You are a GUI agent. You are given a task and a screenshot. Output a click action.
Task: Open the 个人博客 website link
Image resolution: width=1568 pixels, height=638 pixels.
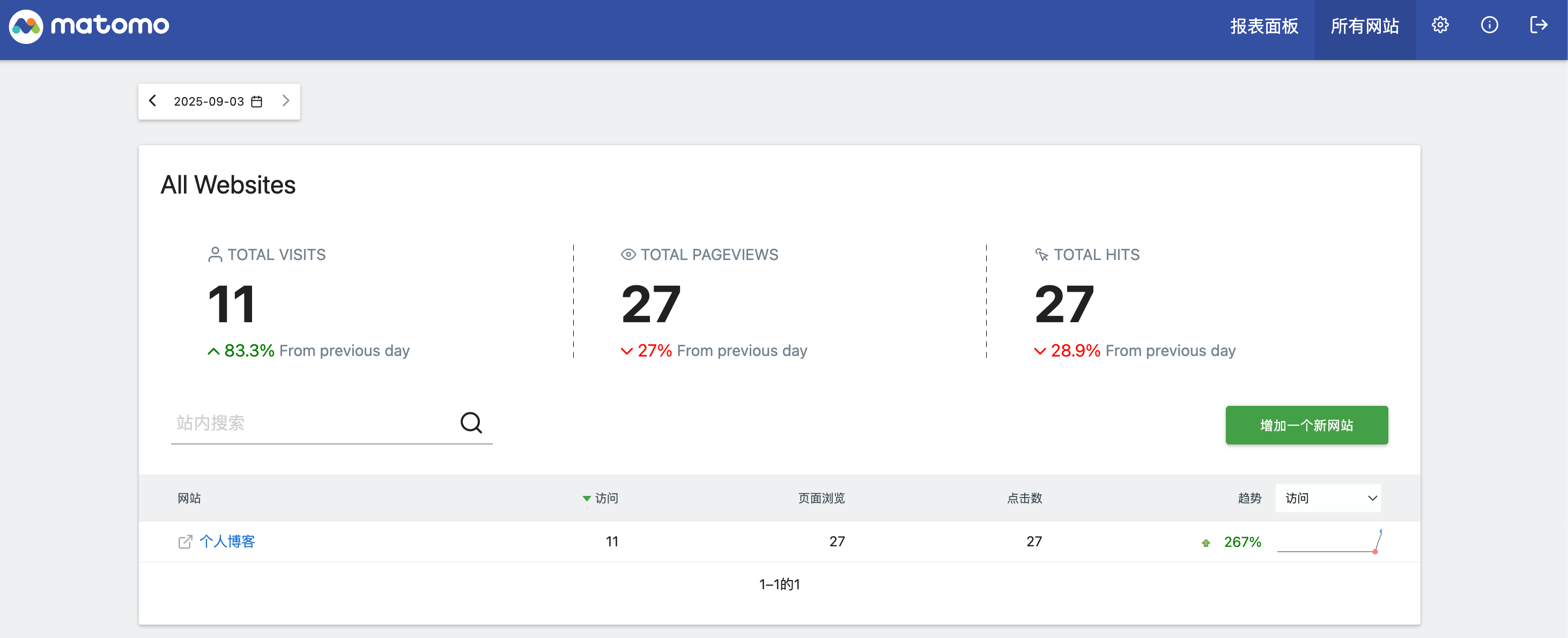[x=227, y=541]
